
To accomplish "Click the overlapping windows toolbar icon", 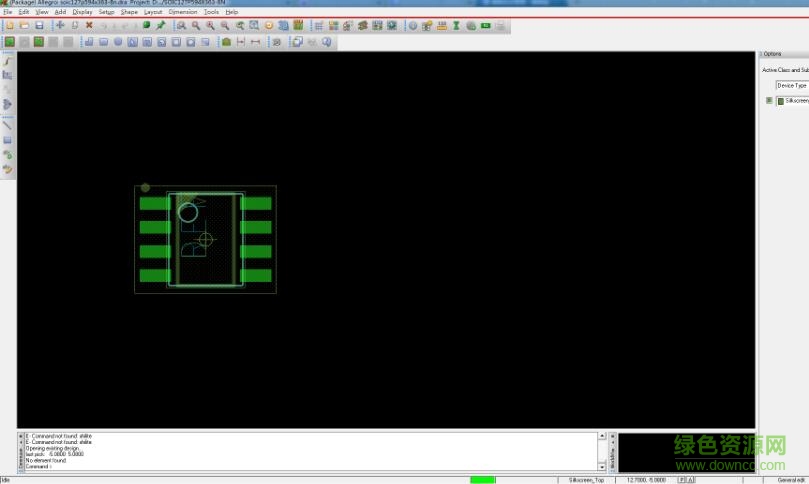I will pyautogui.click(x=297, y=42).
